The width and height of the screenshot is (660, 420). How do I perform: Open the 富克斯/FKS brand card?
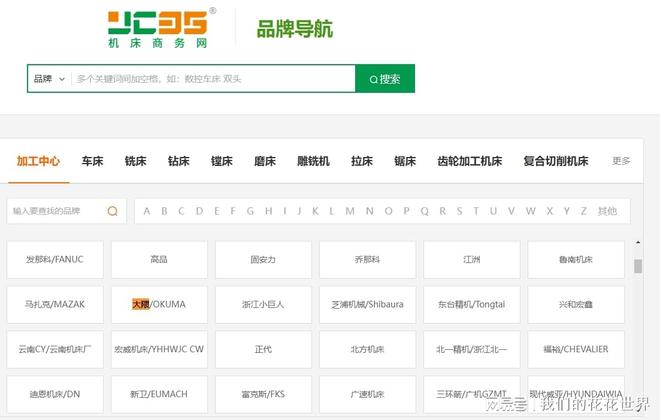coord(263,394)
